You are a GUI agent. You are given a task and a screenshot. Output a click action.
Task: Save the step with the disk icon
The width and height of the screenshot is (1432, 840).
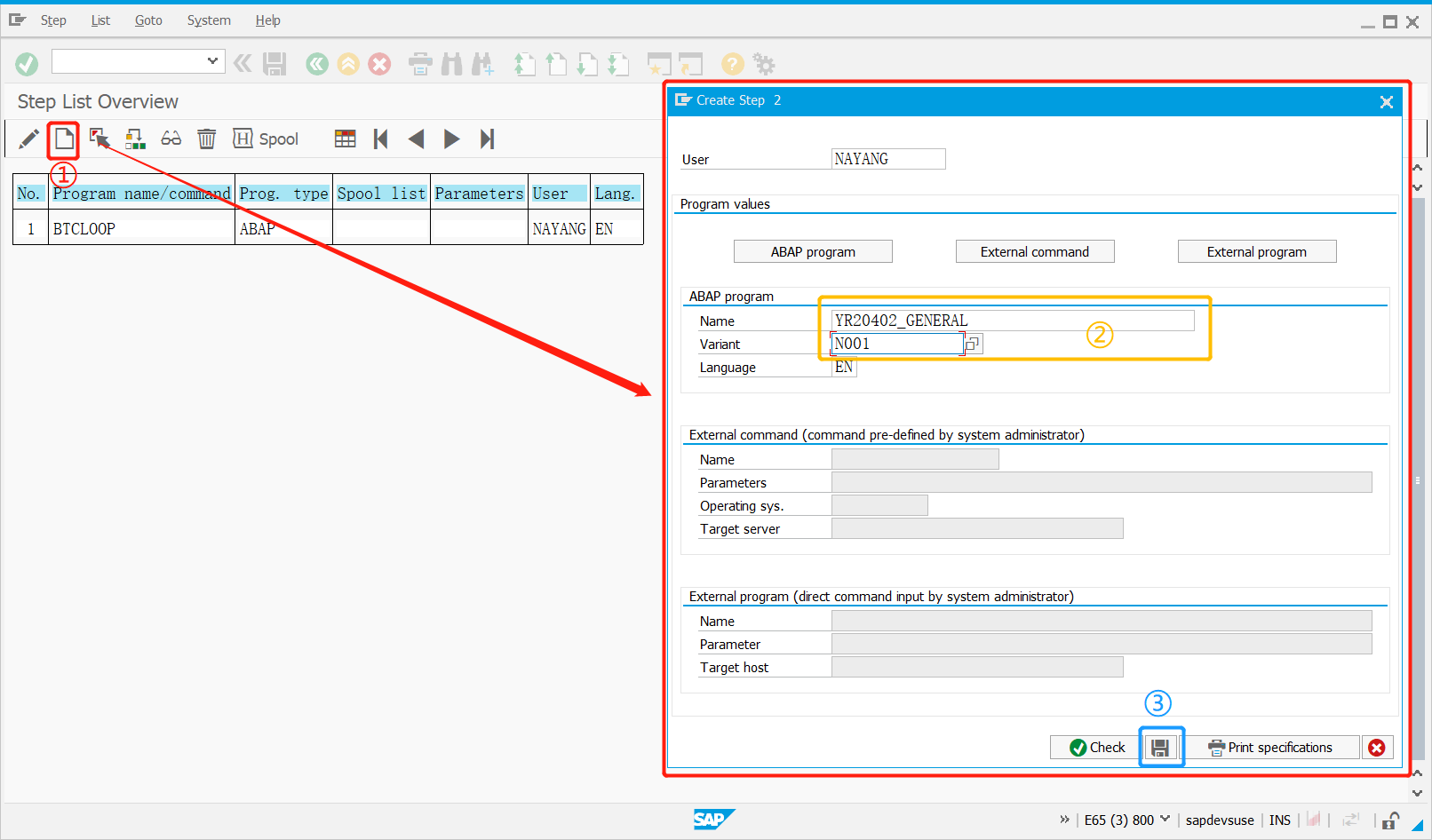point(1161,747)
